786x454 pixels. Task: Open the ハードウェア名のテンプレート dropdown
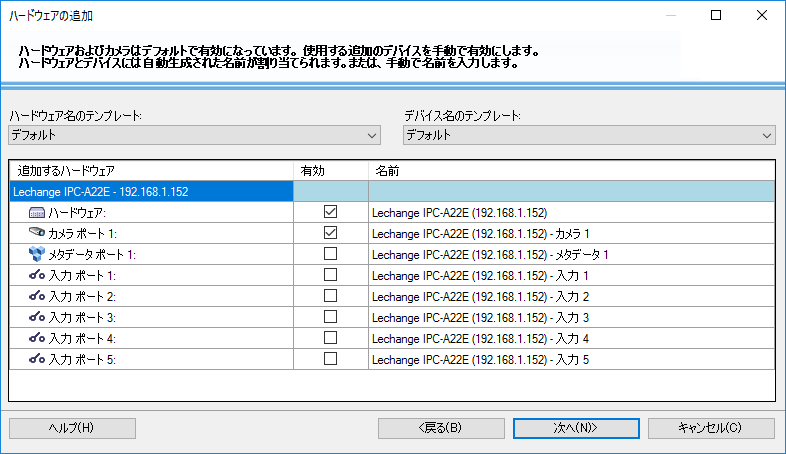[x=194, y=135]
